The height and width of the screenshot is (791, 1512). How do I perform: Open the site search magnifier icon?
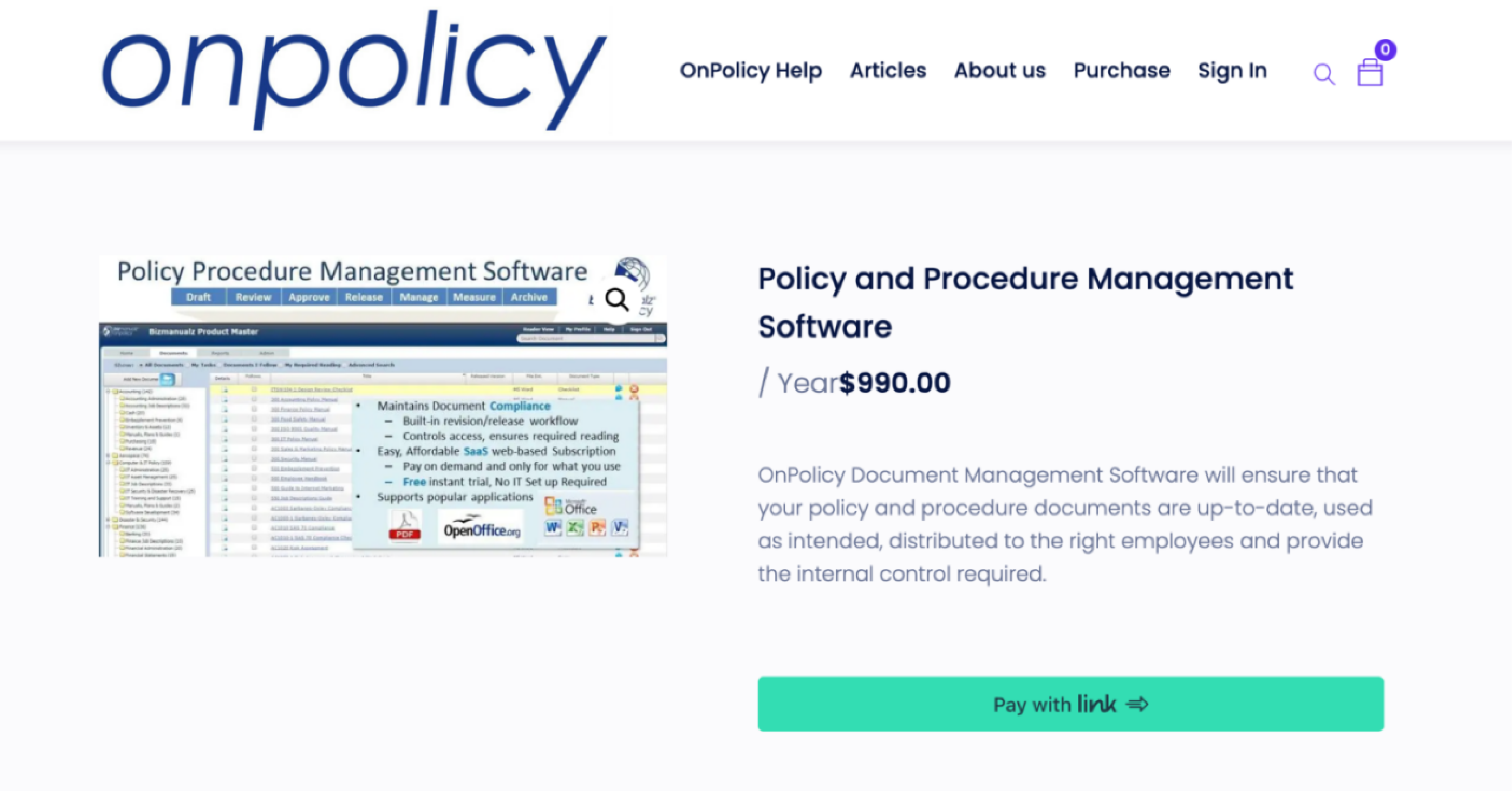(x=1324, y=75)
